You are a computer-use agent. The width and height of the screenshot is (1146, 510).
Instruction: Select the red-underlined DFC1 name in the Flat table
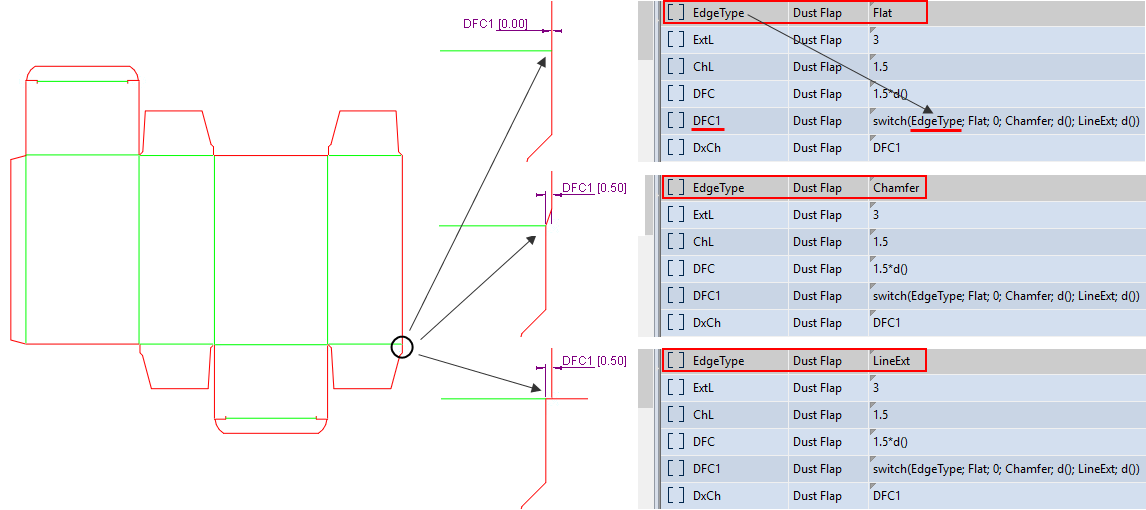point(707,121)
